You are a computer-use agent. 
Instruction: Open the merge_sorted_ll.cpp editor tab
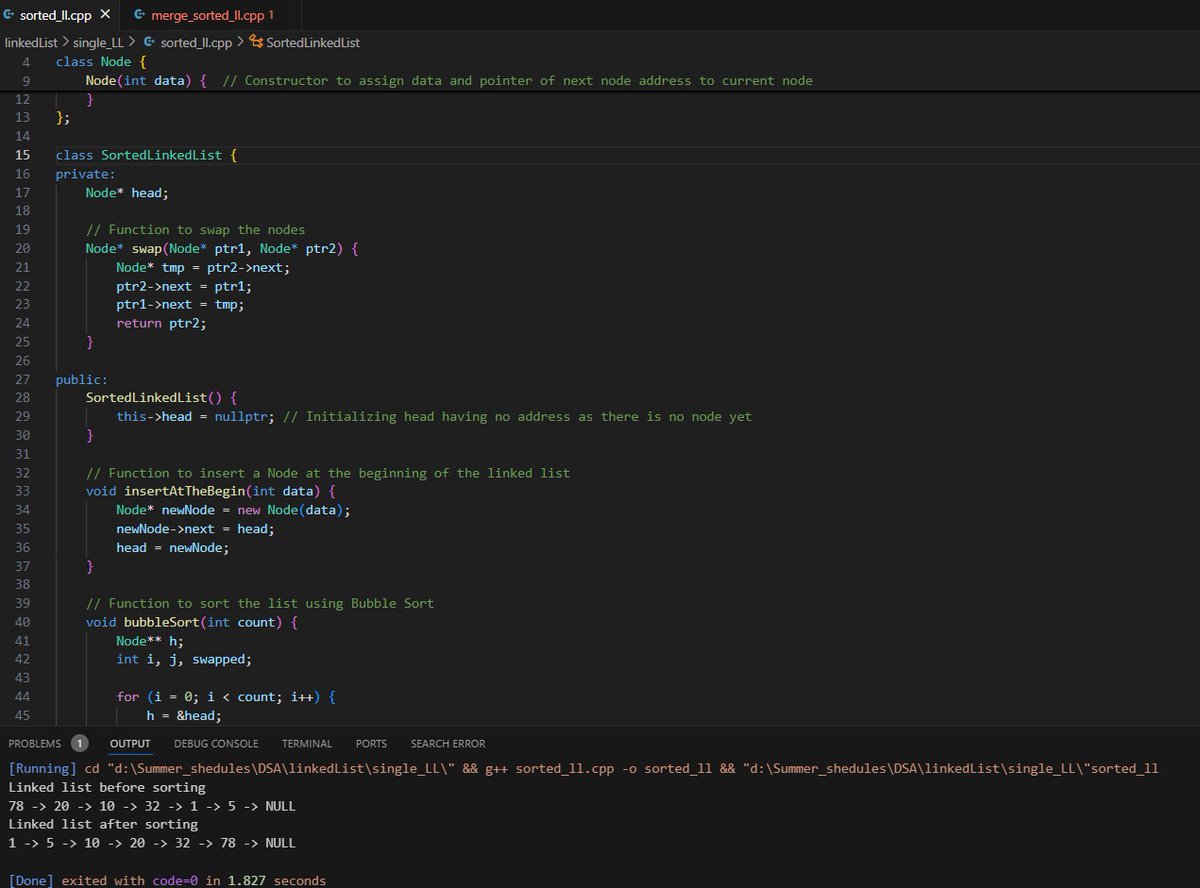tap(208, 16)
